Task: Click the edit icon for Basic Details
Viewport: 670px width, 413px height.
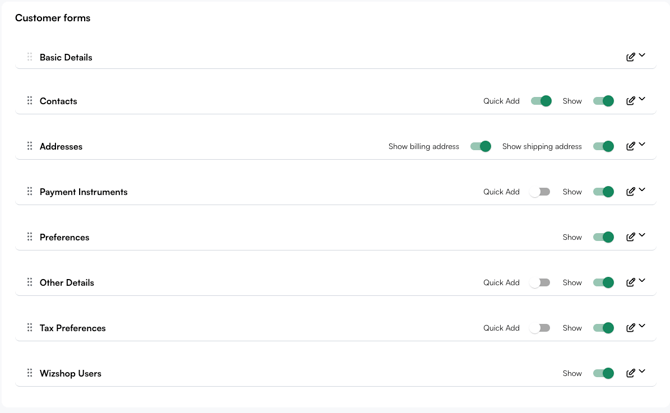Action: coord(630,57)
